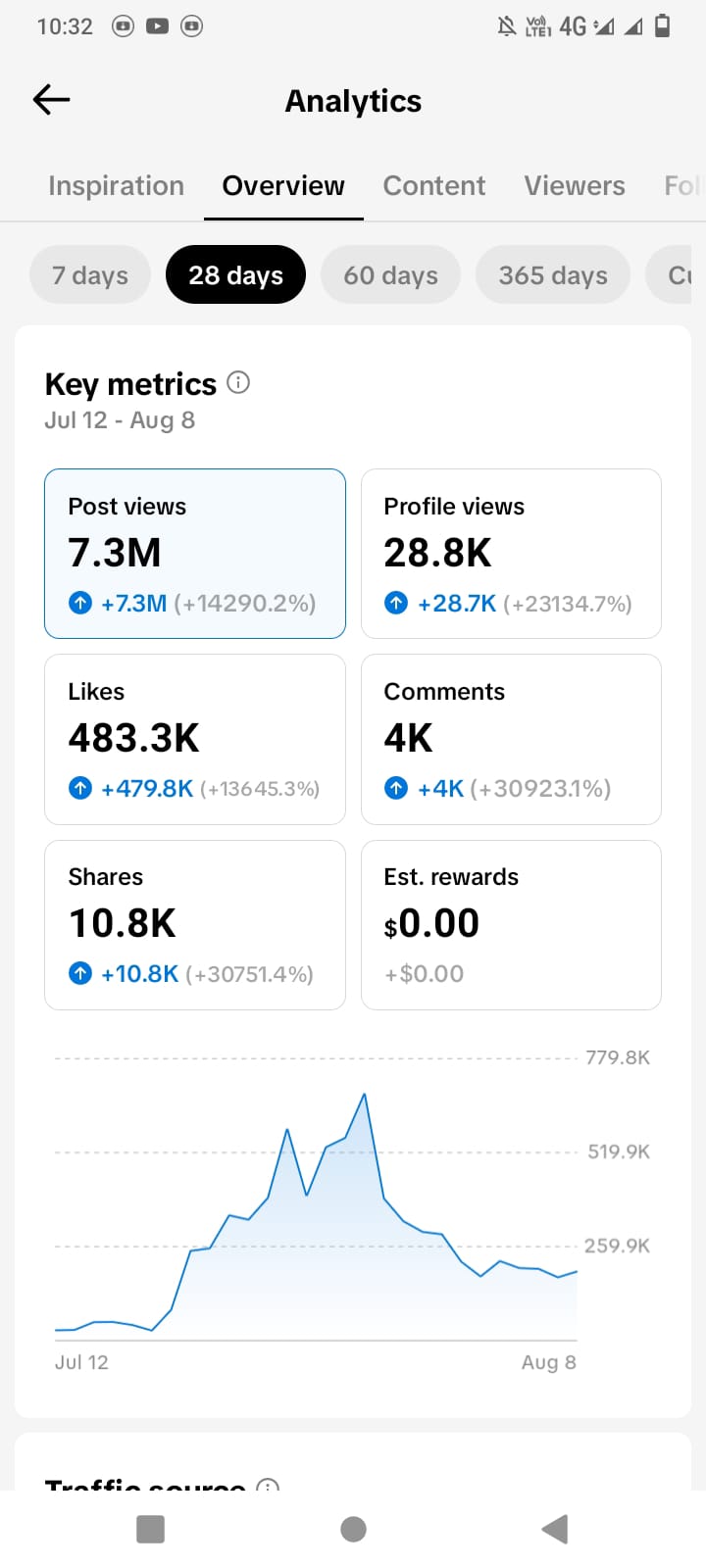This screenshot has width=706, height=1568.
Task: Tap the Android back triangle button
Action: pos(555,1529)
